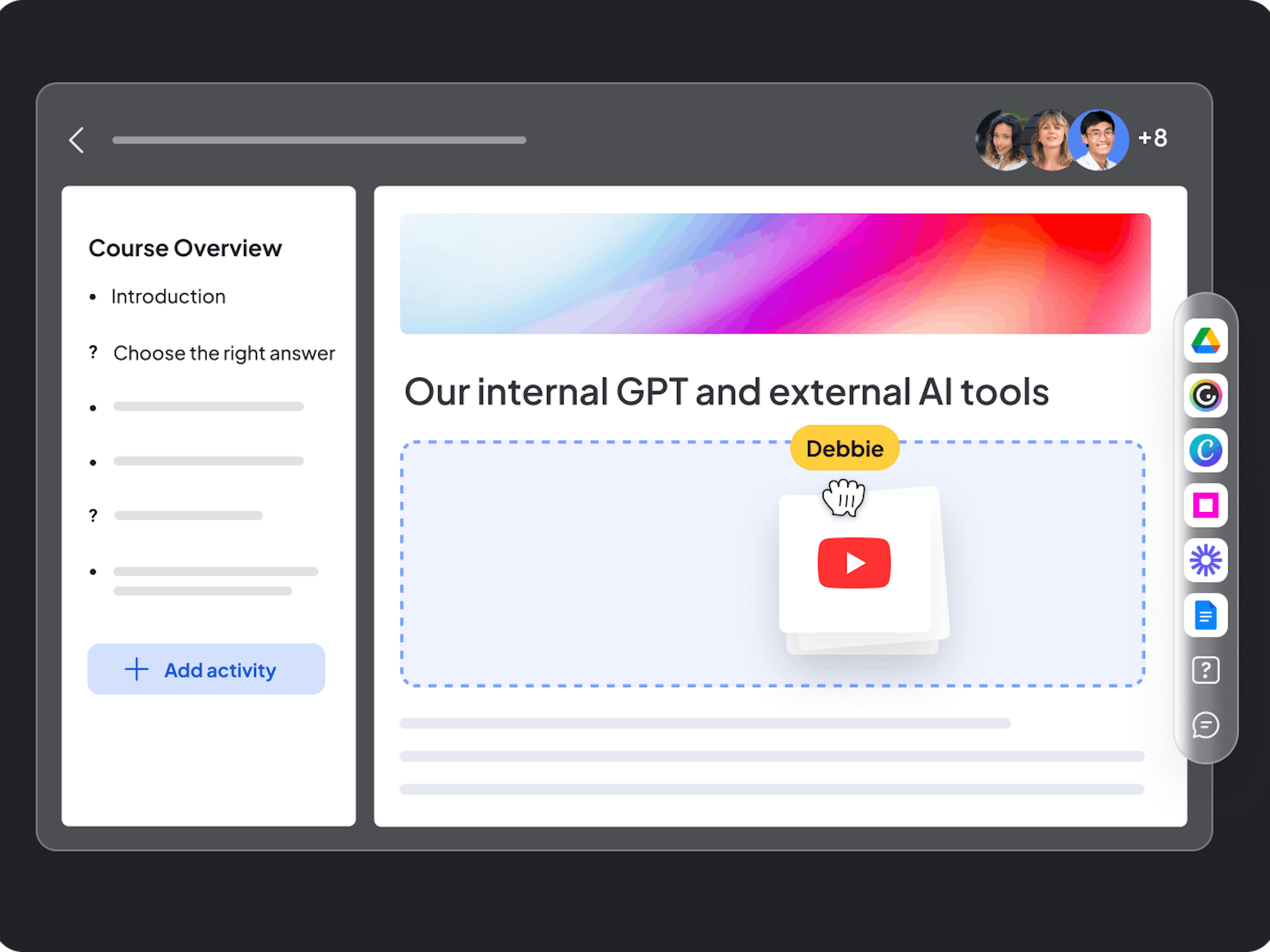Open the Grammarly-style swirl G icon

[x=1205, y=395]
